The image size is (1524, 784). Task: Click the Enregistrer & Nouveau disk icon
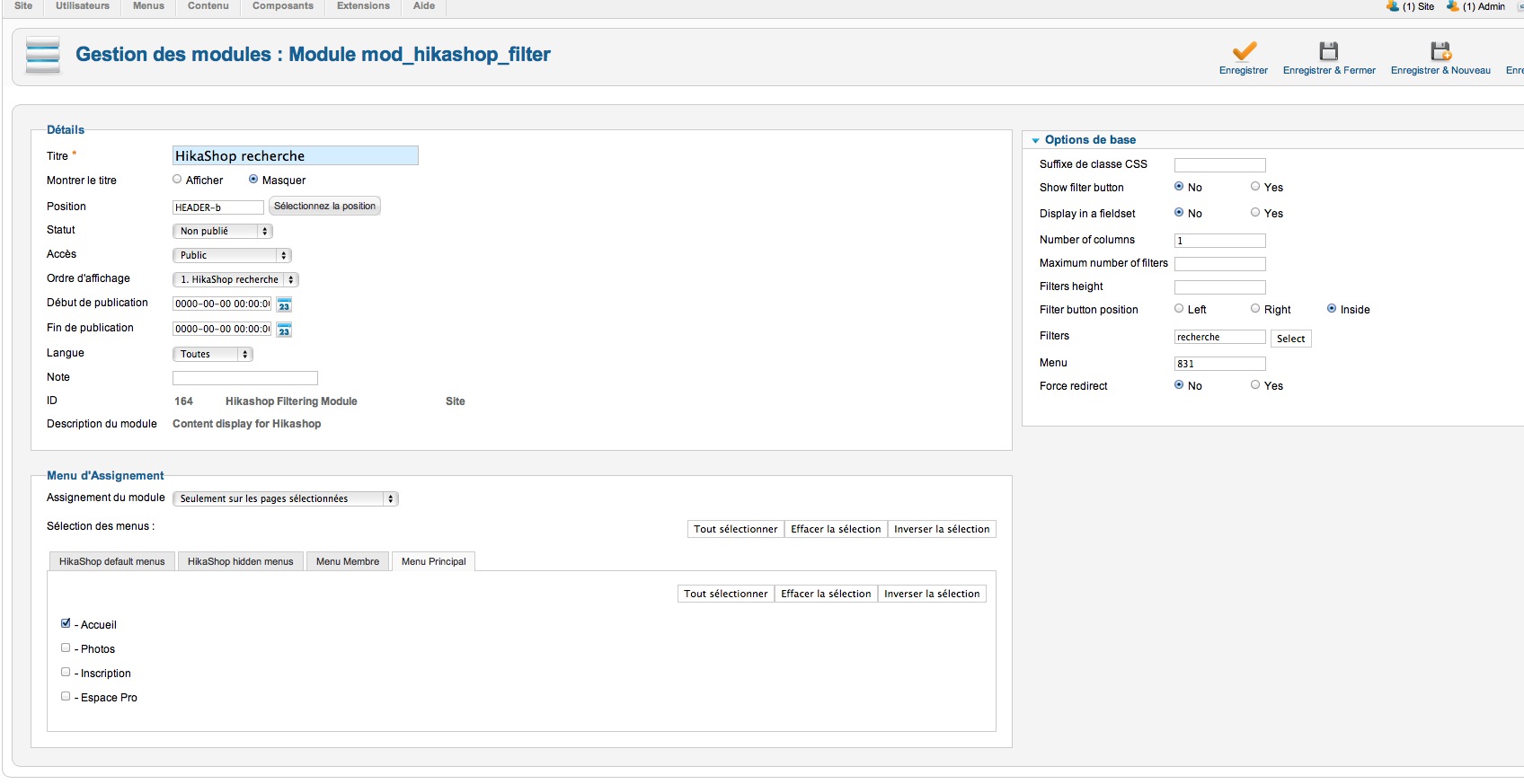coord(1440,51)
